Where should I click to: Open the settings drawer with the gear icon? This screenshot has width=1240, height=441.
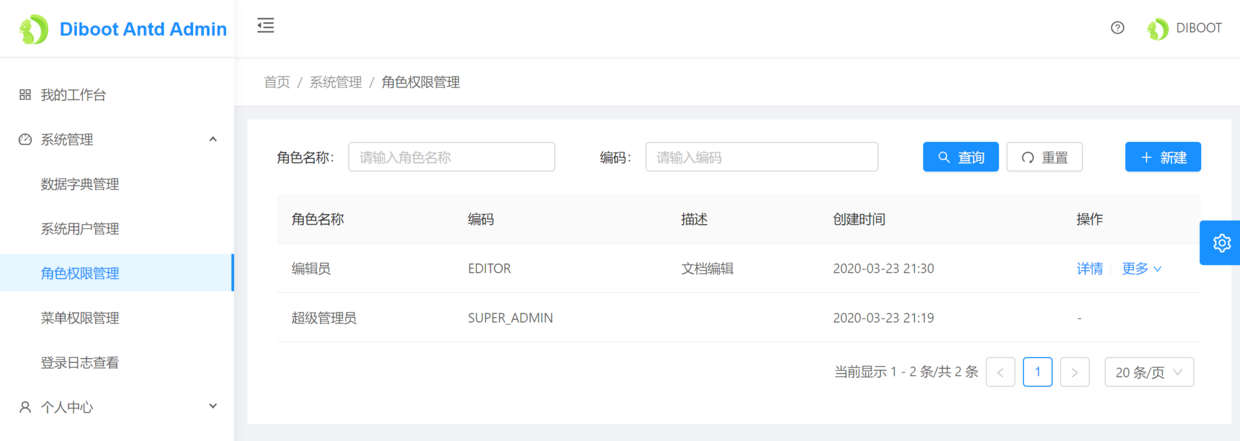(1221, 242)
